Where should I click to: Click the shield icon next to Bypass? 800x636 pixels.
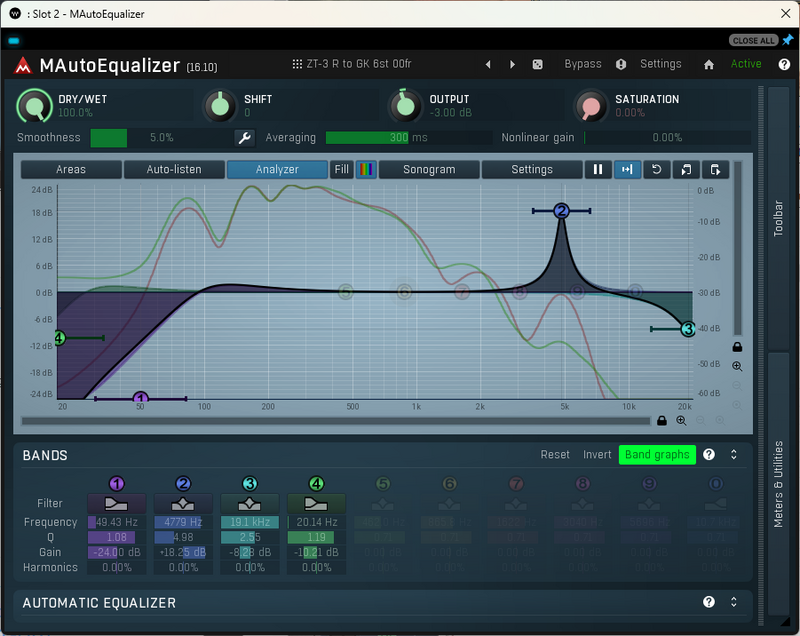pyautogui.click(x=621, y=64)
